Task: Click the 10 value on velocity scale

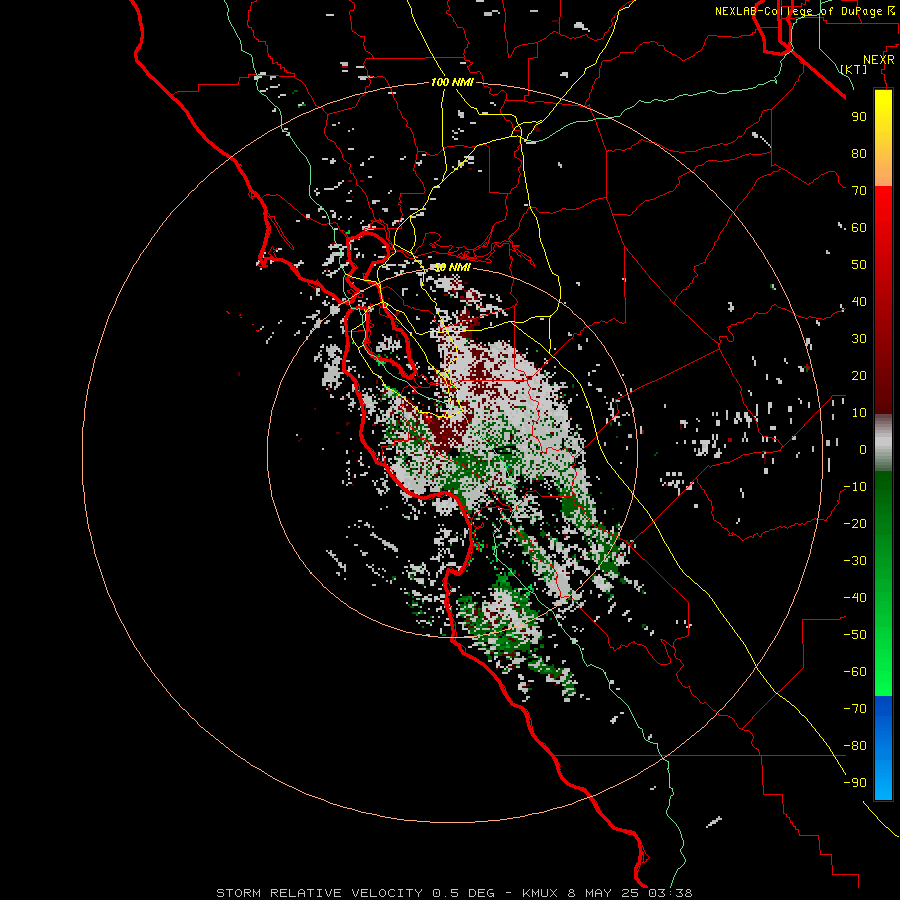Action: (859, 413)
